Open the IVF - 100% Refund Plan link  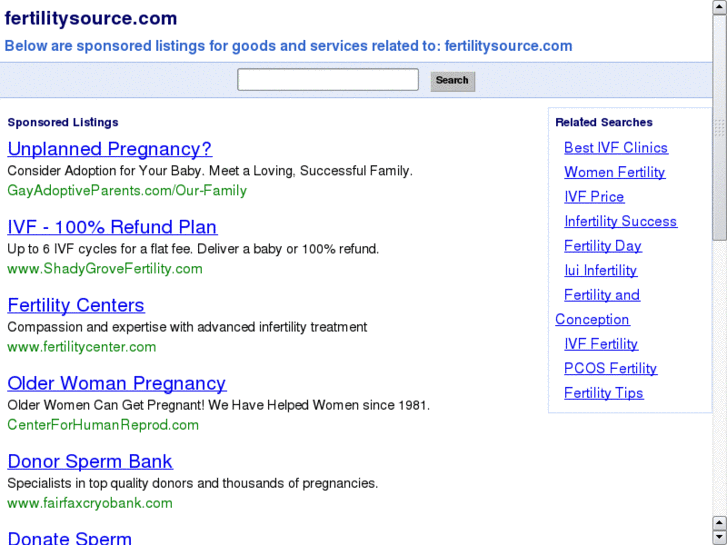[112, 227]
